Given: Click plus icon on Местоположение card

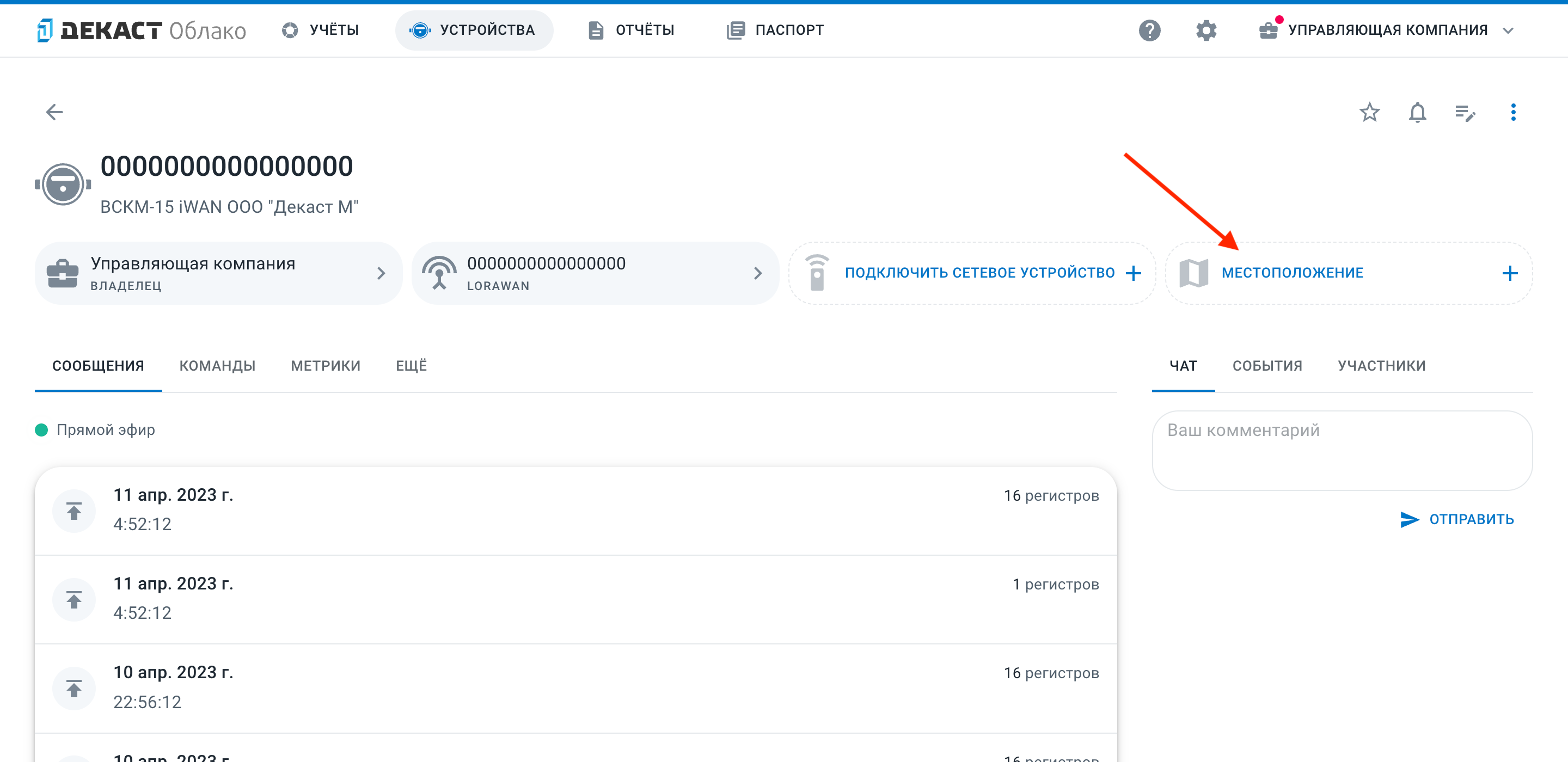Looking at the screenshot, I should click(1510, 273).
